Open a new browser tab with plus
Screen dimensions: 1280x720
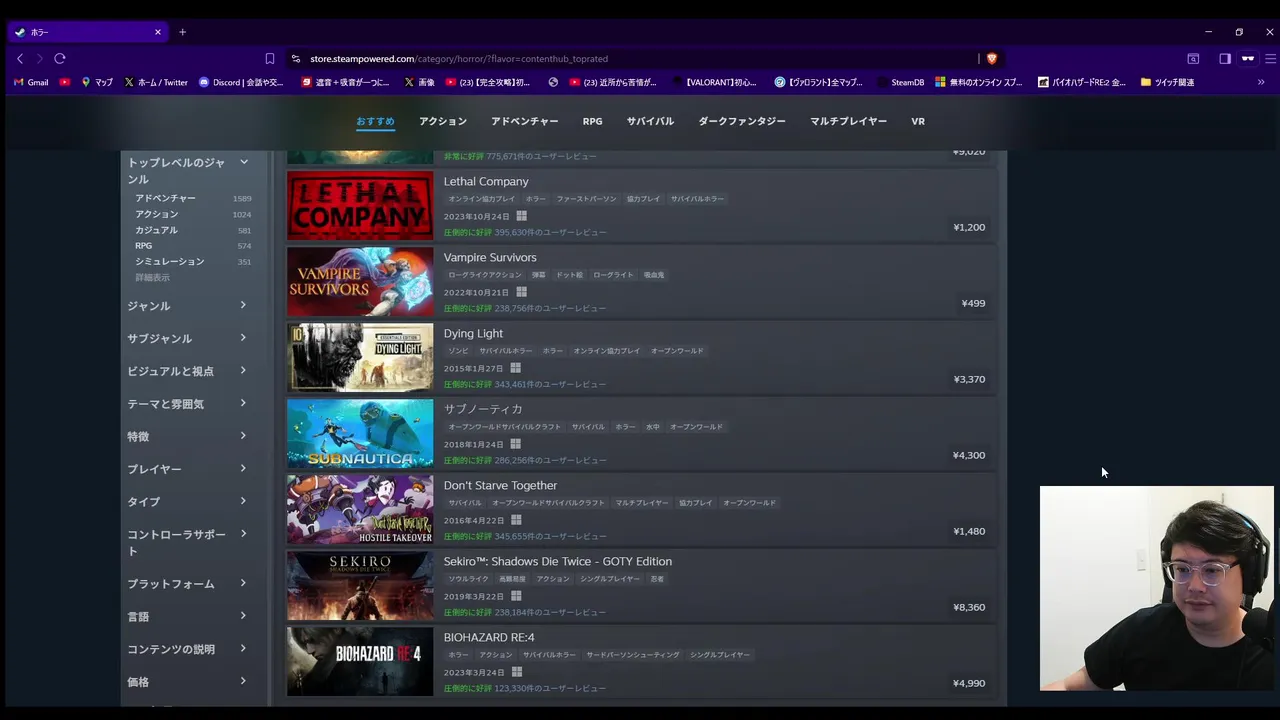click(182, 32)
